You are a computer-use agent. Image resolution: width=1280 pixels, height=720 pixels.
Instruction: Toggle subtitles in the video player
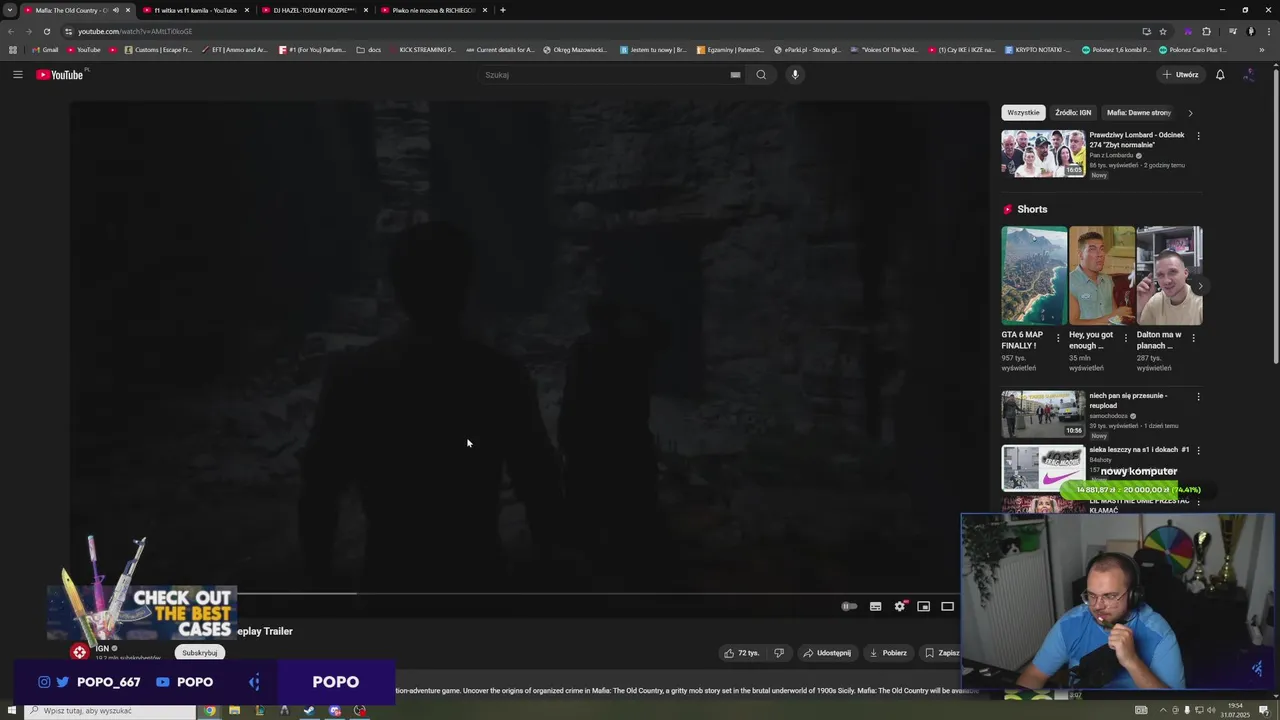pos(875,606)
